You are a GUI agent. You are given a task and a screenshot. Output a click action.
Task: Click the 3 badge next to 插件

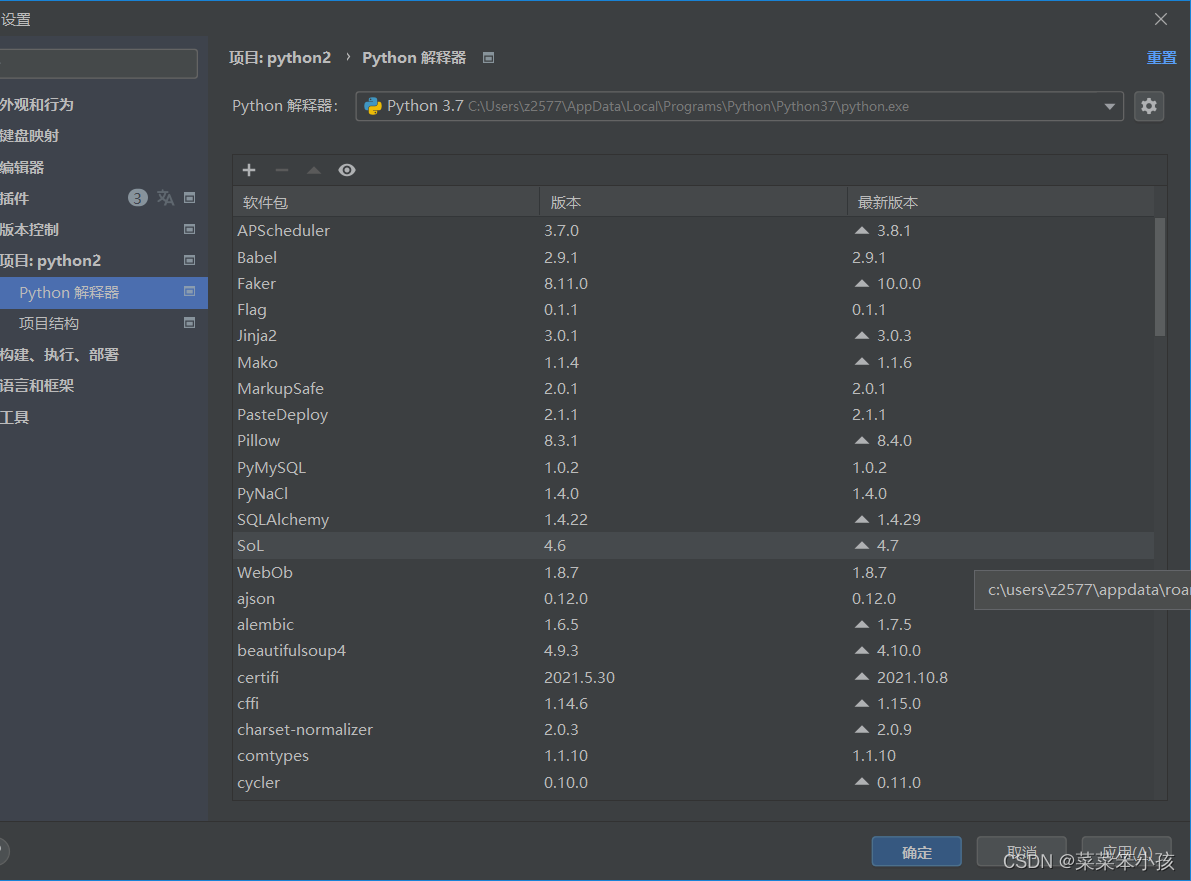[x=137, y=198]
